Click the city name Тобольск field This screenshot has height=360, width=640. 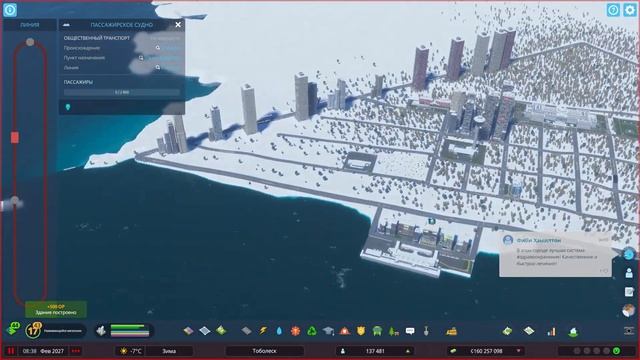[x=264, y=351]
